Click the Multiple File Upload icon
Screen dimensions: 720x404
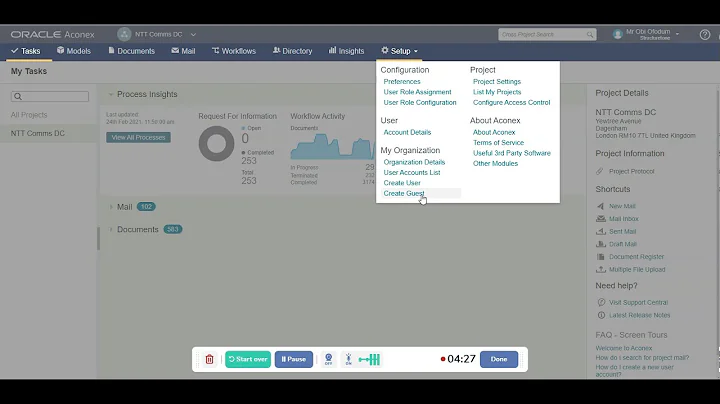[601, 269]
